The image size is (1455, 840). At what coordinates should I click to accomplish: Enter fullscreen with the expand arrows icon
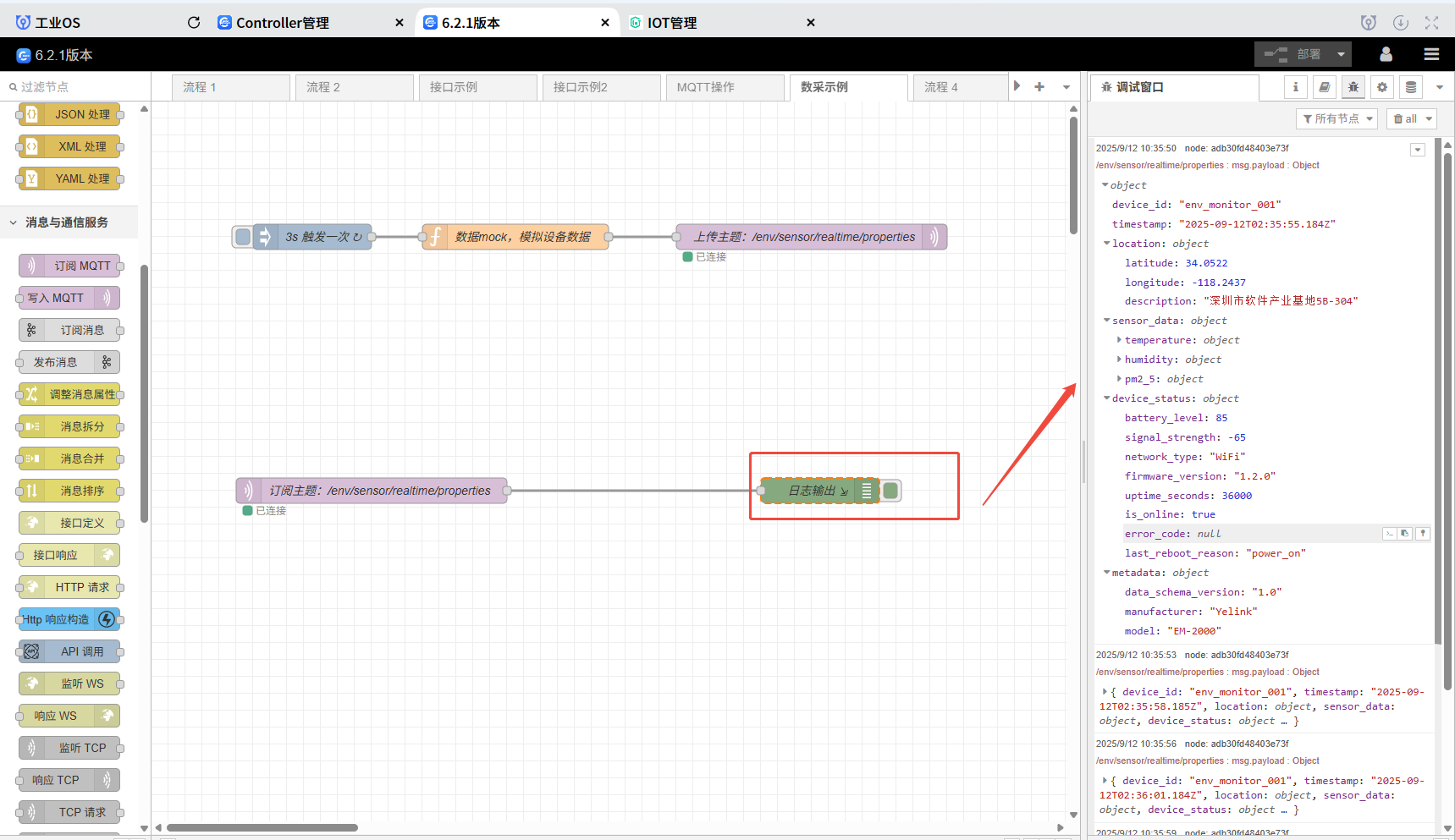(x=1431, y=23)
